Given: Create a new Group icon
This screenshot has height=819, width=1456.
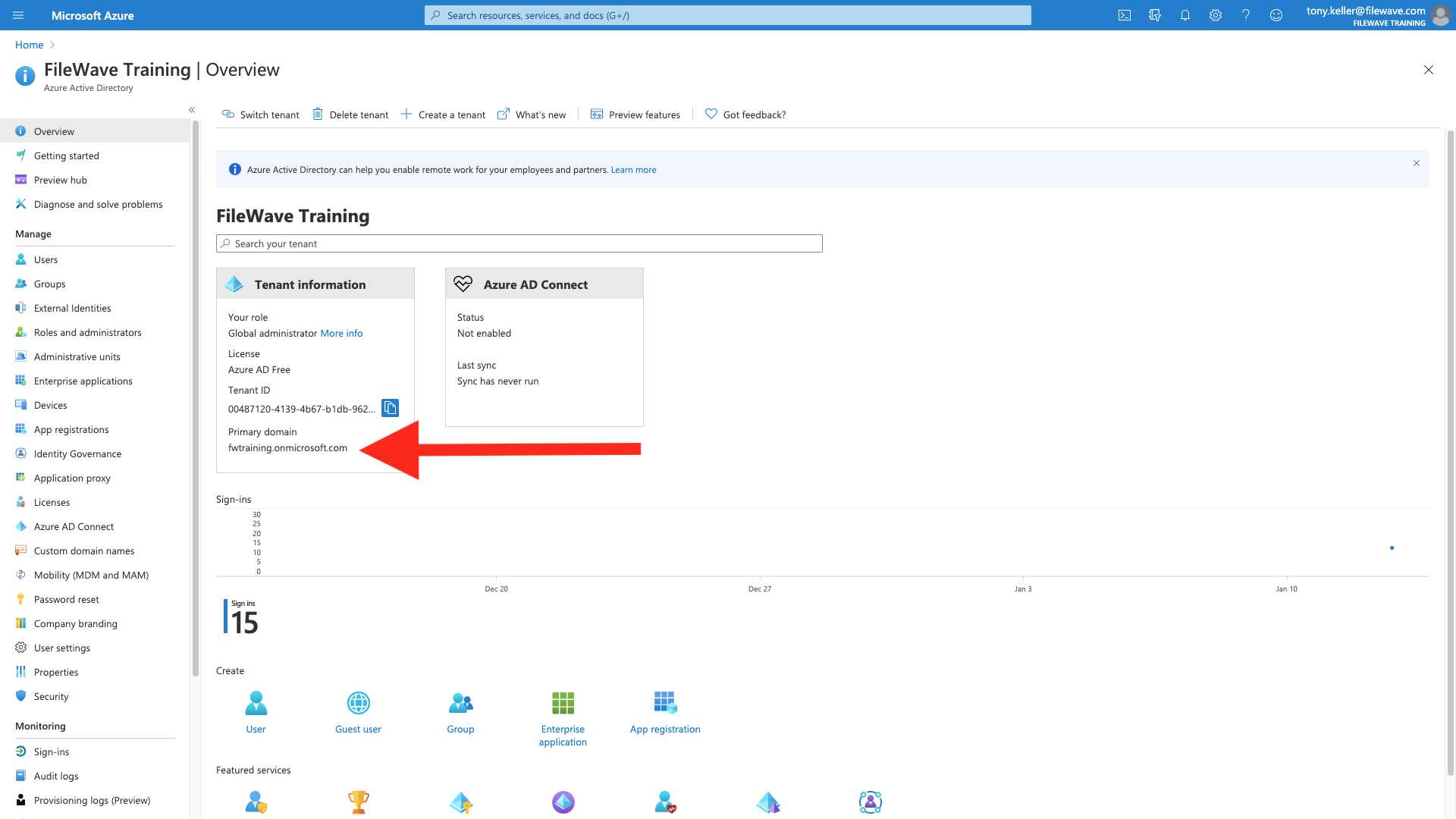Looking at the screenshot, I should pyautogui.click(x=460, y=703).
